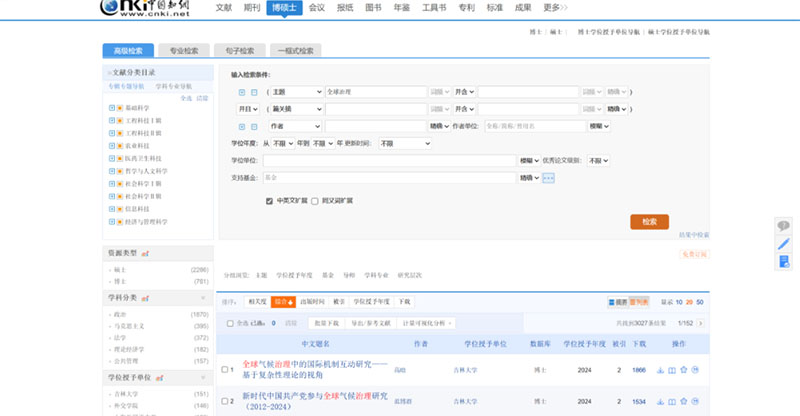Uncheck the 中英文扩展 checkbox

(x=270, y=201)
